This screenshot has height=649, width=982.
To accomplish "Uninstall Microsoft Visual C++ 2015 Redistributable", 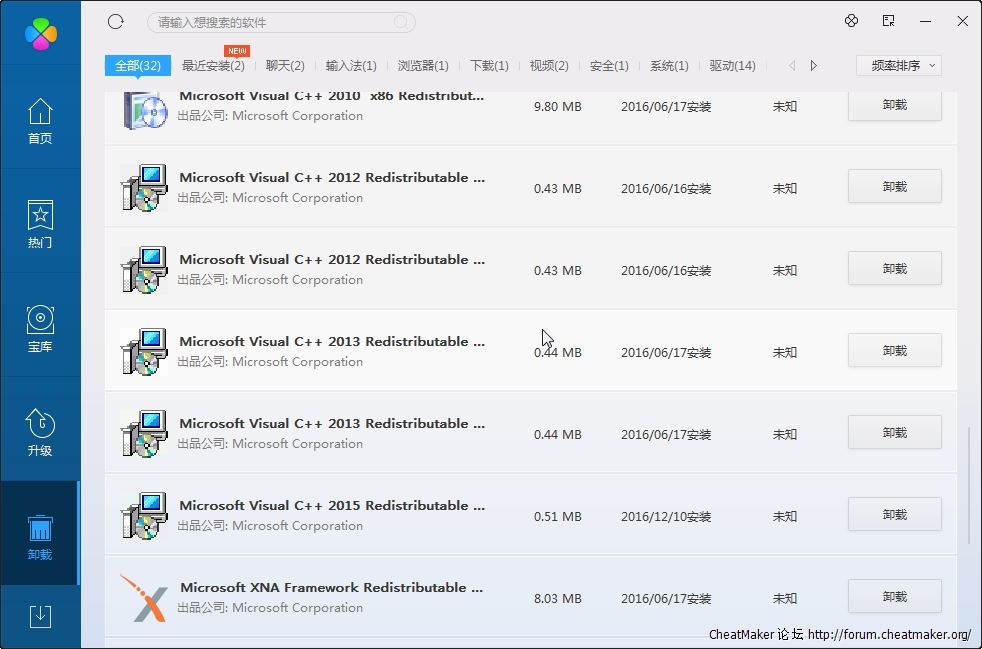I will [894, 515].
